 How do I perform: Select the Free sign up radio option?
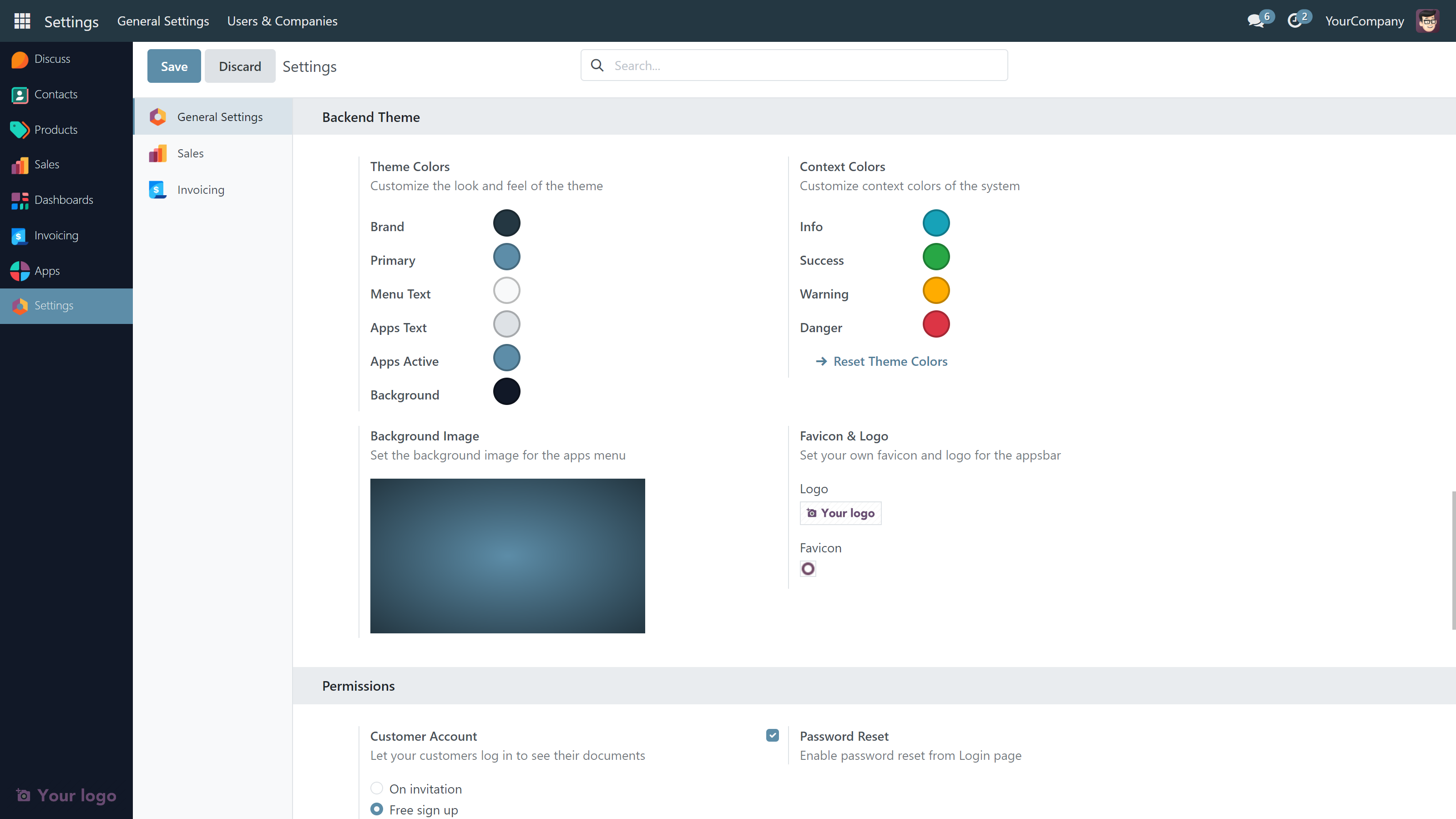coord(376,809)
